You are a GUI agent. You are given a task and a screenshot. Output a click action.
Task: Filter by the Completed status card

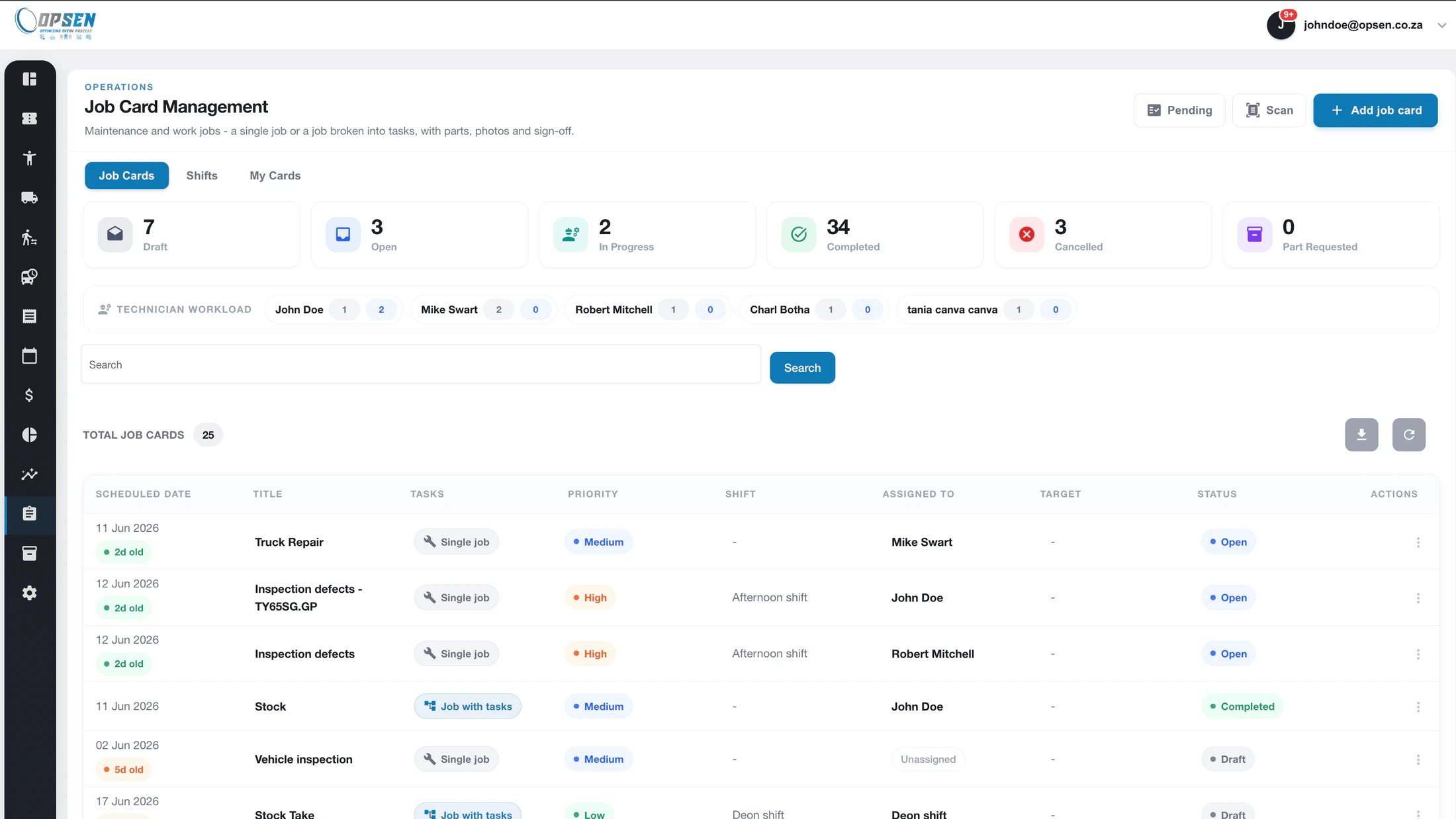pos(875,235)
